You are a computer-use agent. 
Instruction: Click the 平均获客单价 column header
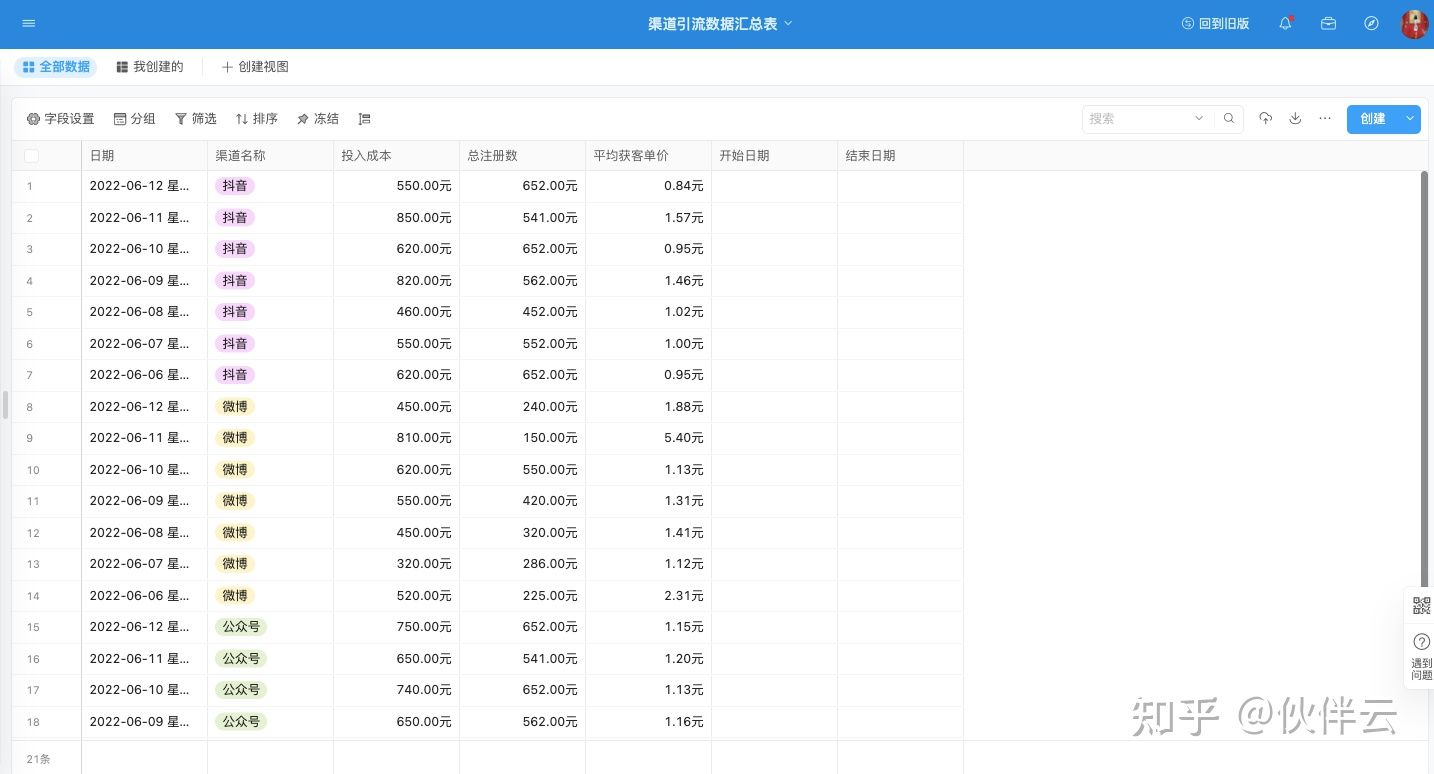click(648, 156)
